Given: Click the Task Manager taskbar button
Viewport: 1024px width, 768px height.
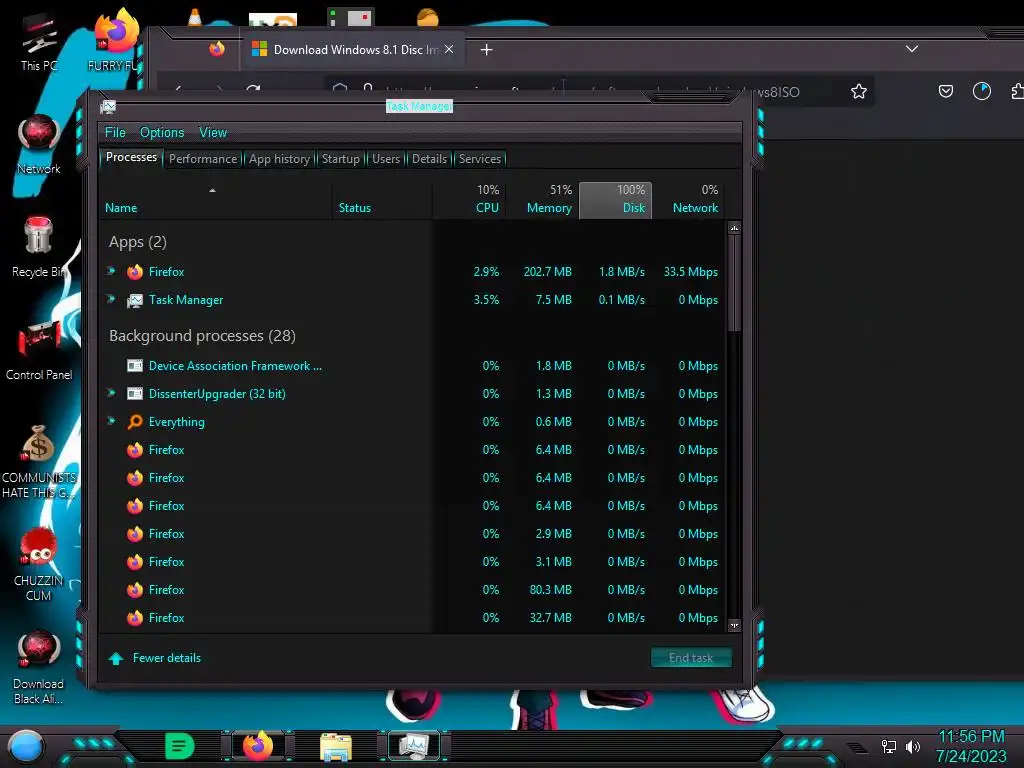Looking at the screenshot, I should pyautogui.click(x=414, y=746).
